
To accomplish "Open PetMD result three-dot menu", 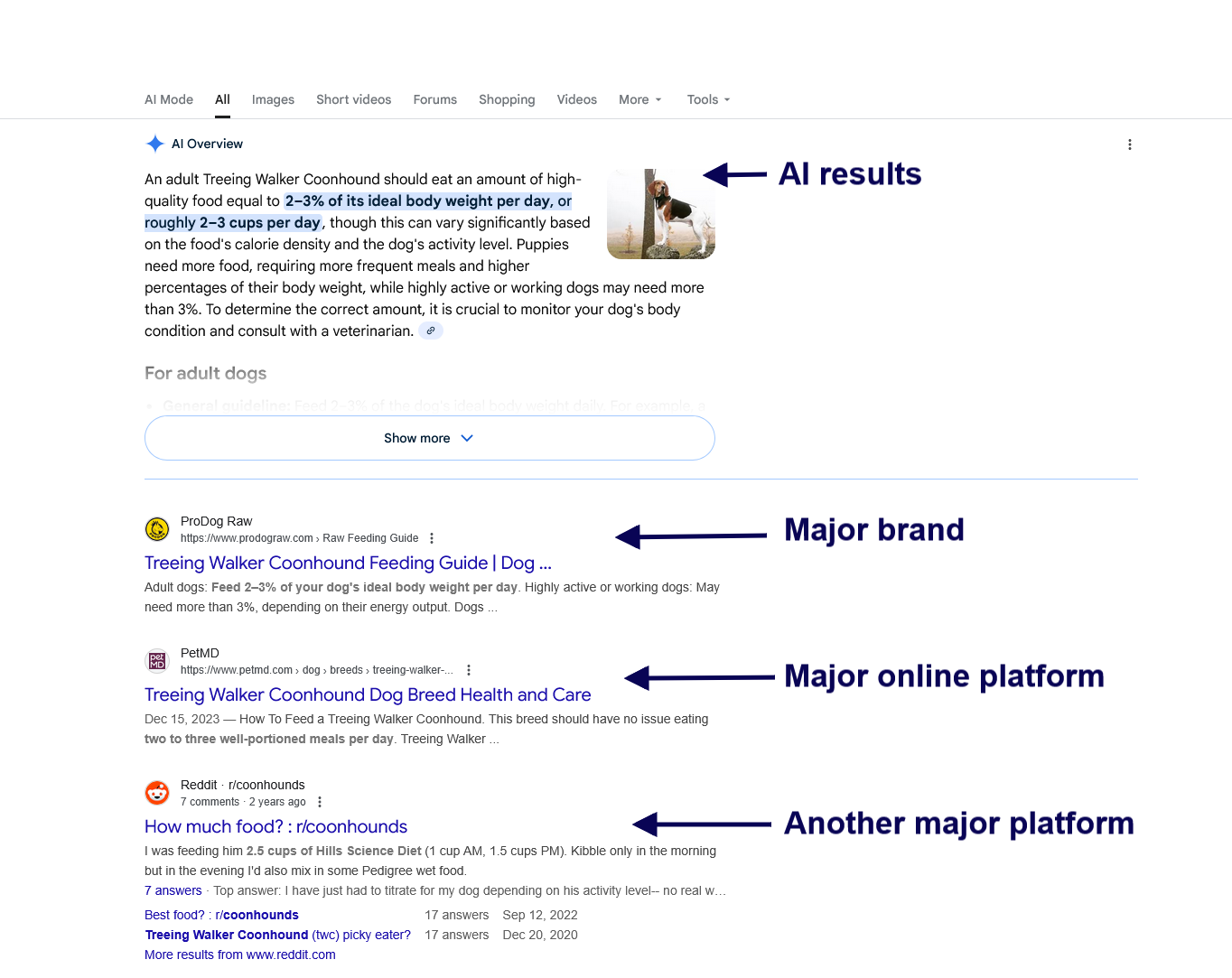I will click(x=468, y=670).
